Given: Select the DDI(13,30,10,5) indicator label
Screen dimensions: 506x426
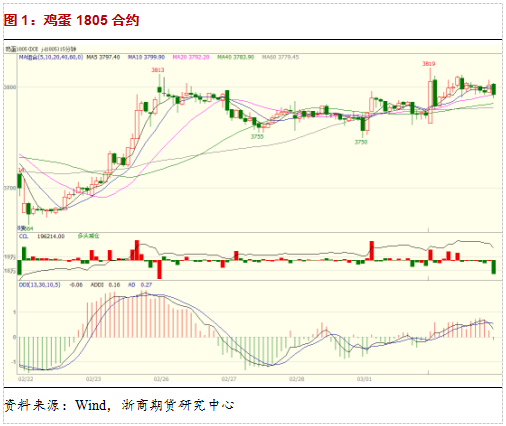Looking at the screenshot, I should point(40,285).
